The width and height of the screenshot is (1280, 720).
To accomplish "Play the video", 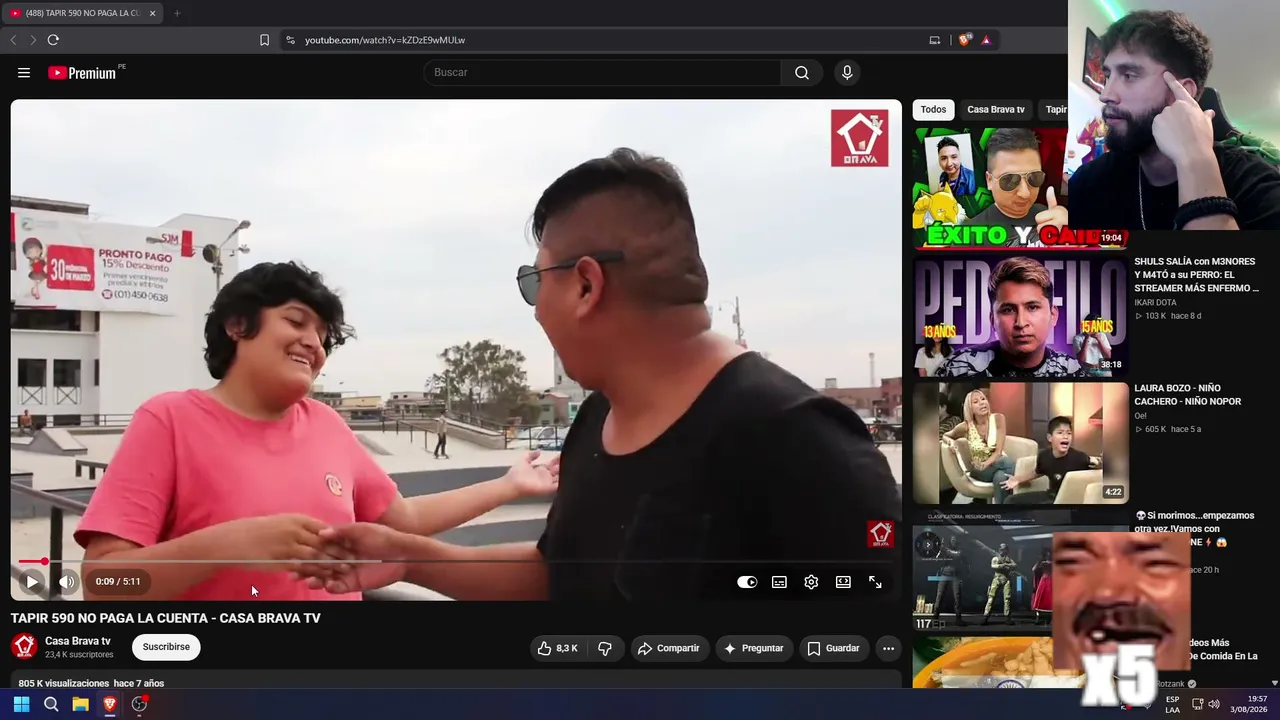I will click(32, 581).
